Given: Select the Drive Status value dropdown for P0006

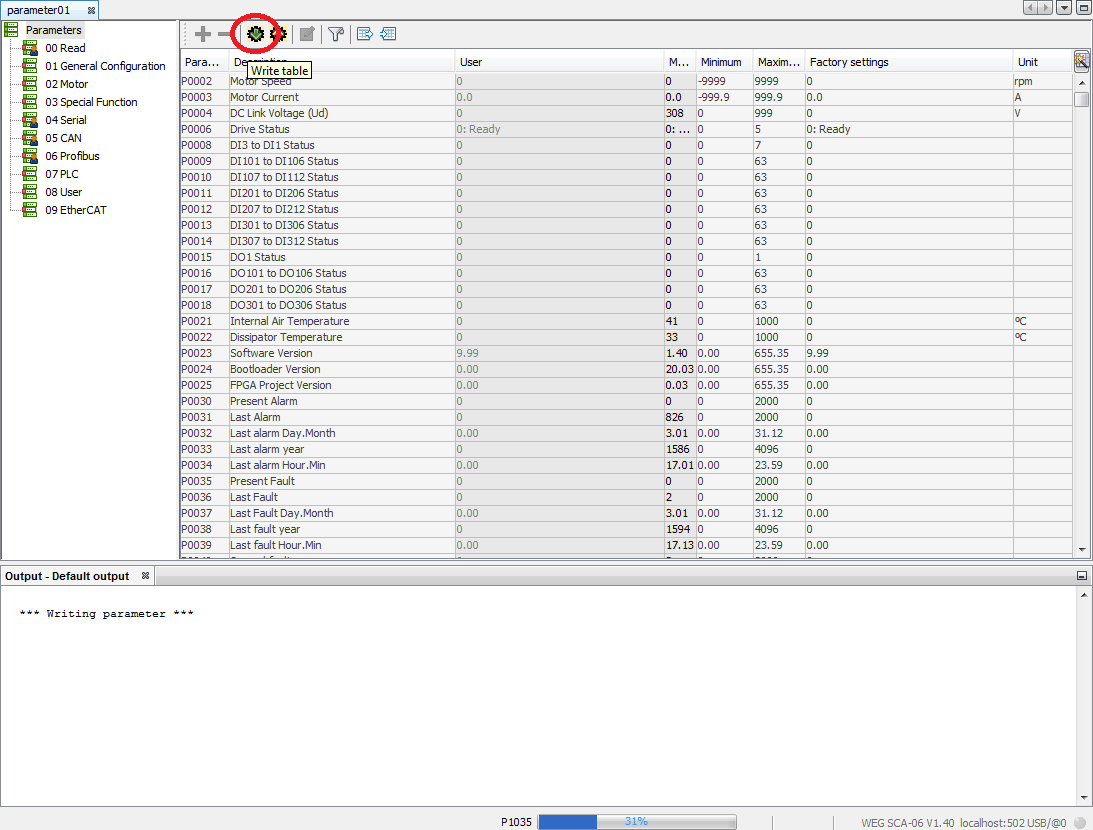Looking at the screenshot, I should (550, 129).
